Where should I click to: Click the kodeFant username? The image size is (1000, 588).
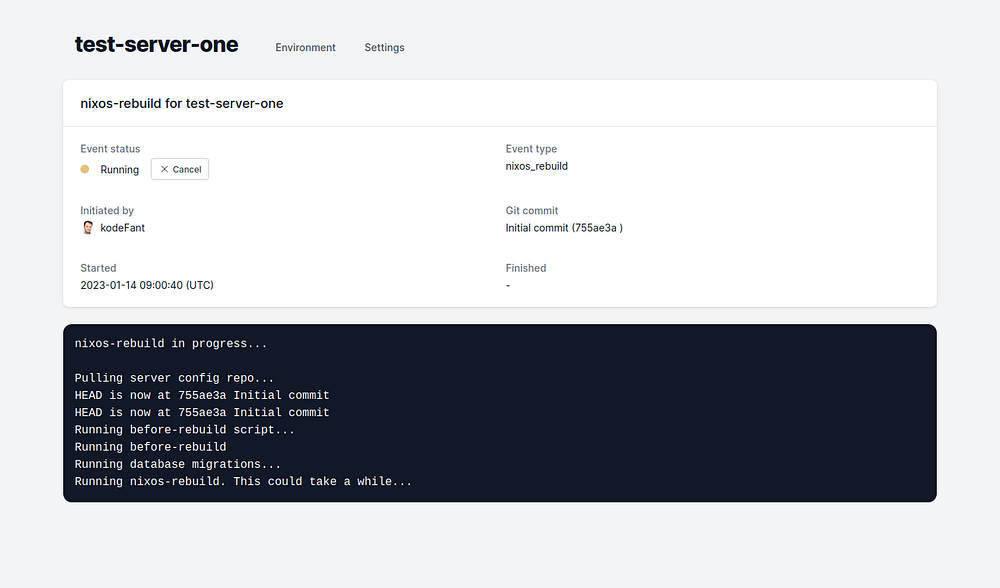(123, 228)
